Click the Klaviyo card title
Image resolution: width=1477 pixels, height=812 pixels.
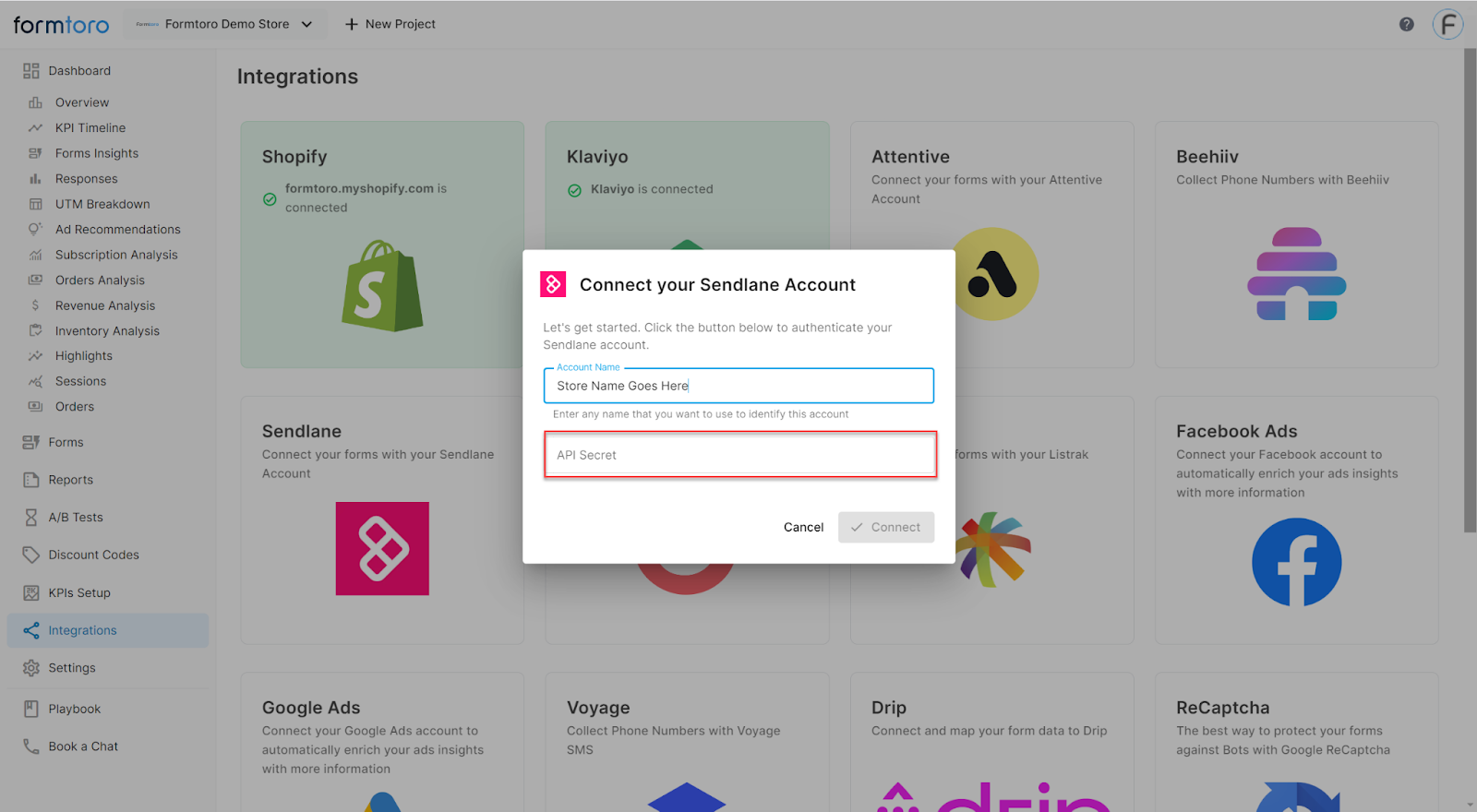pos(597,157)
